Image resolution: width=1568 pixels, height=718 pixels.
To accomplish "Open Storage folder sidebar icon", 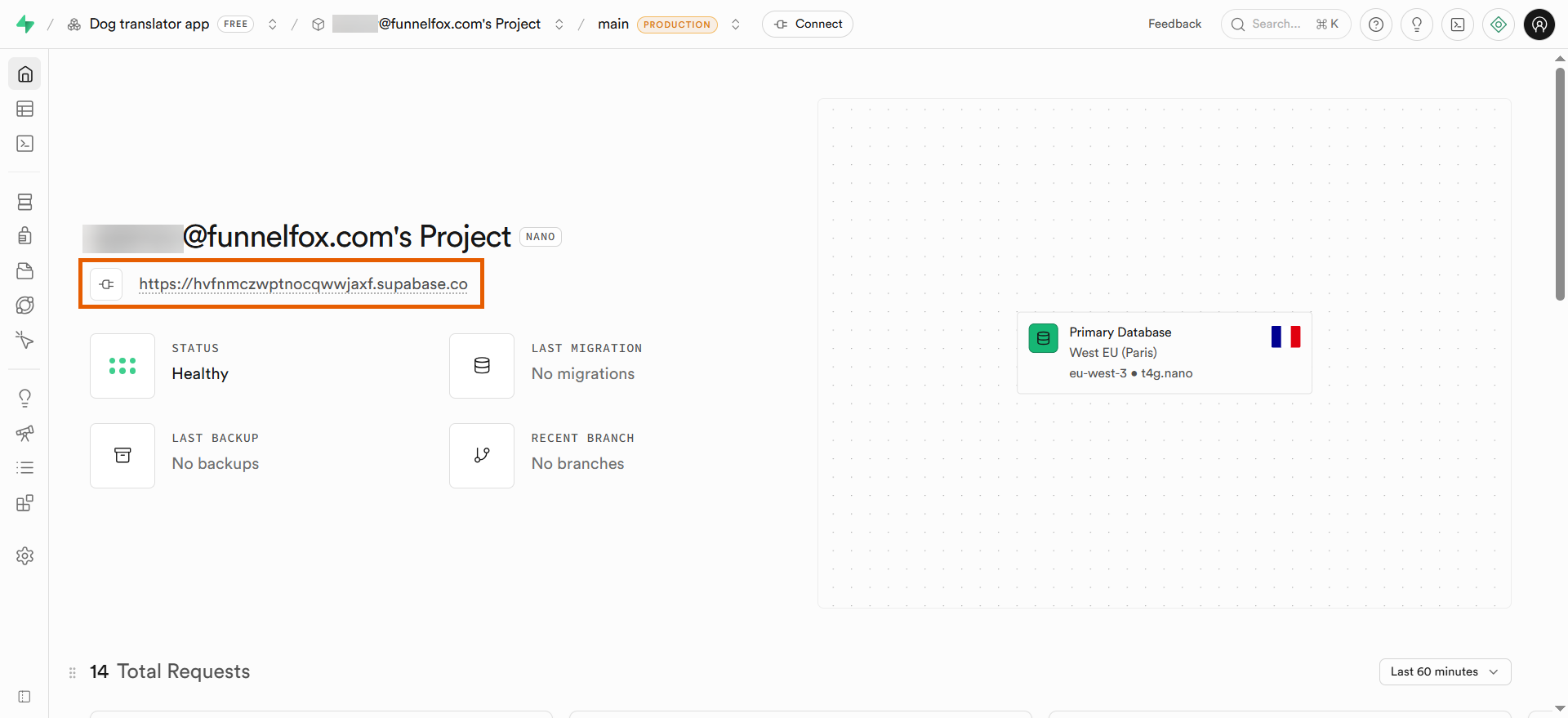I will [x=25, y=271].
